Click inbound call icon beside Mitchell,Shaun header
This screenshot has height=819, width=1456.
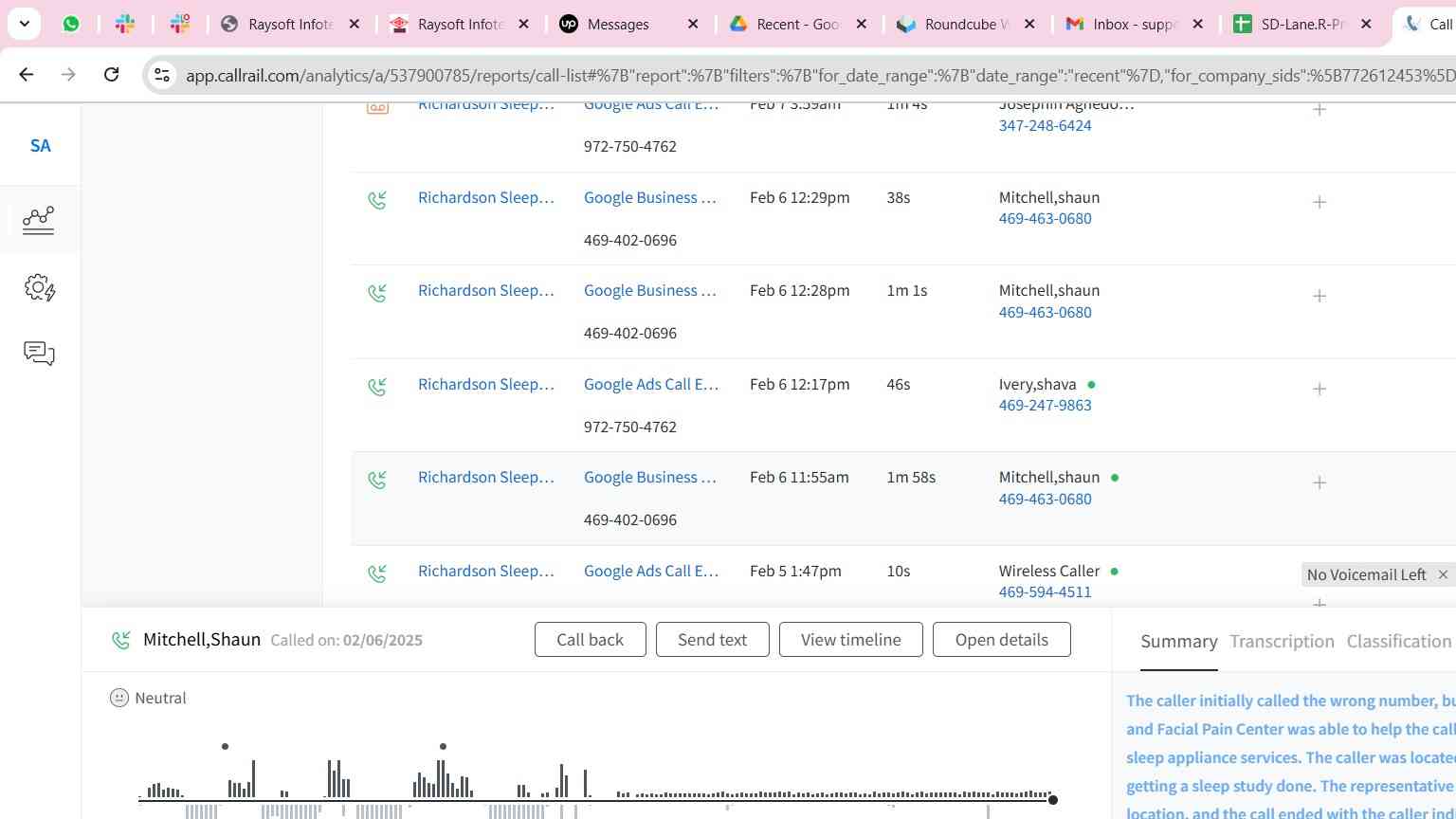coord(120,641)
